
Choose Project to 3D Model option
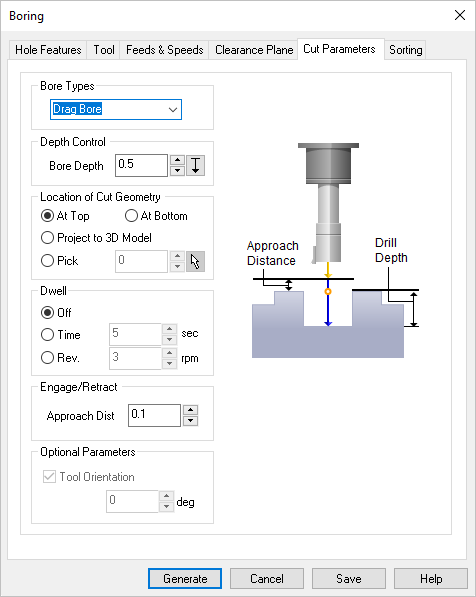coord(47,238)
